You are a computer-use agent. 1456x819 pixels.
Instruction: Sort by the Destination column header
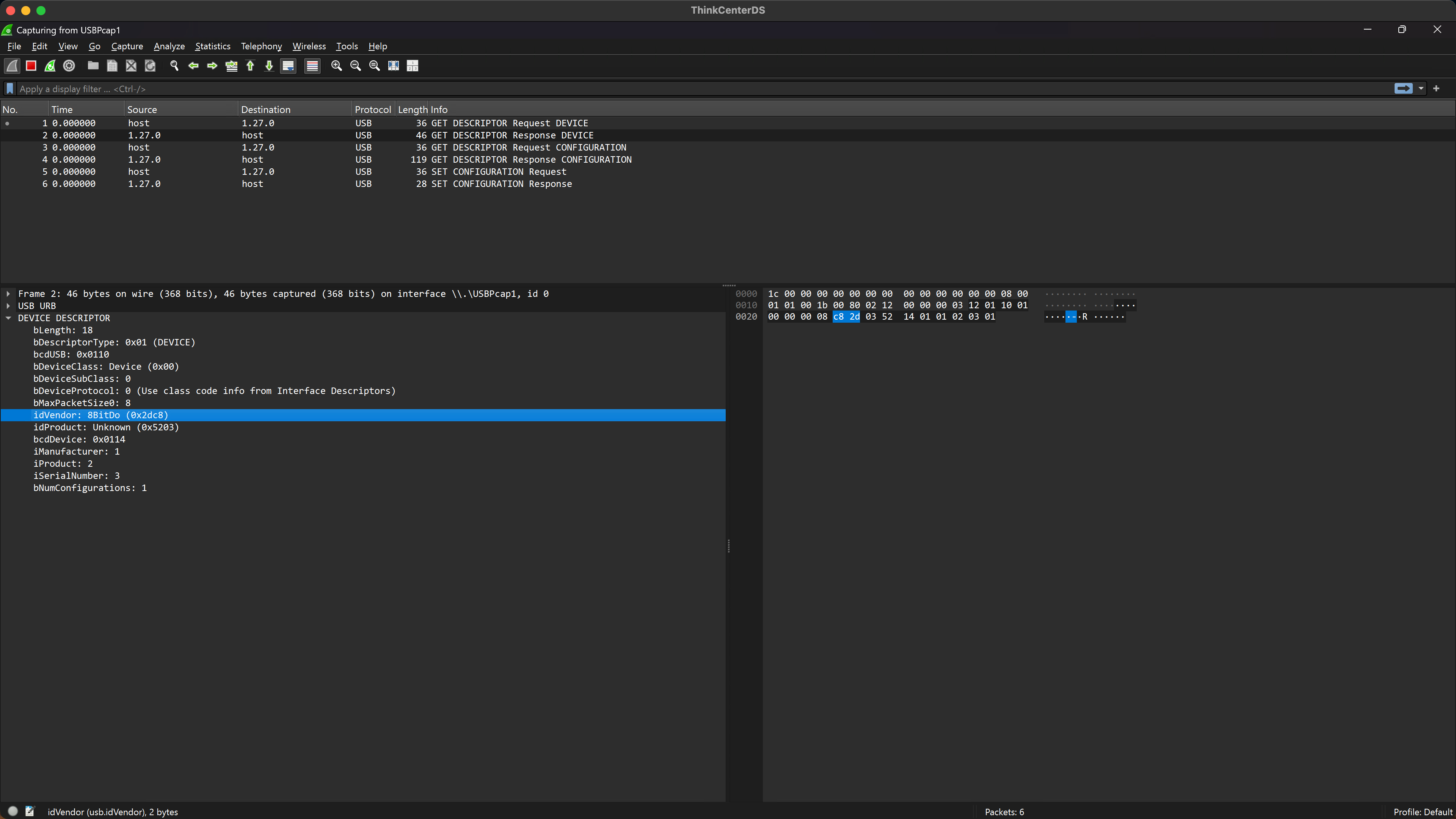(x=295, y=110)
